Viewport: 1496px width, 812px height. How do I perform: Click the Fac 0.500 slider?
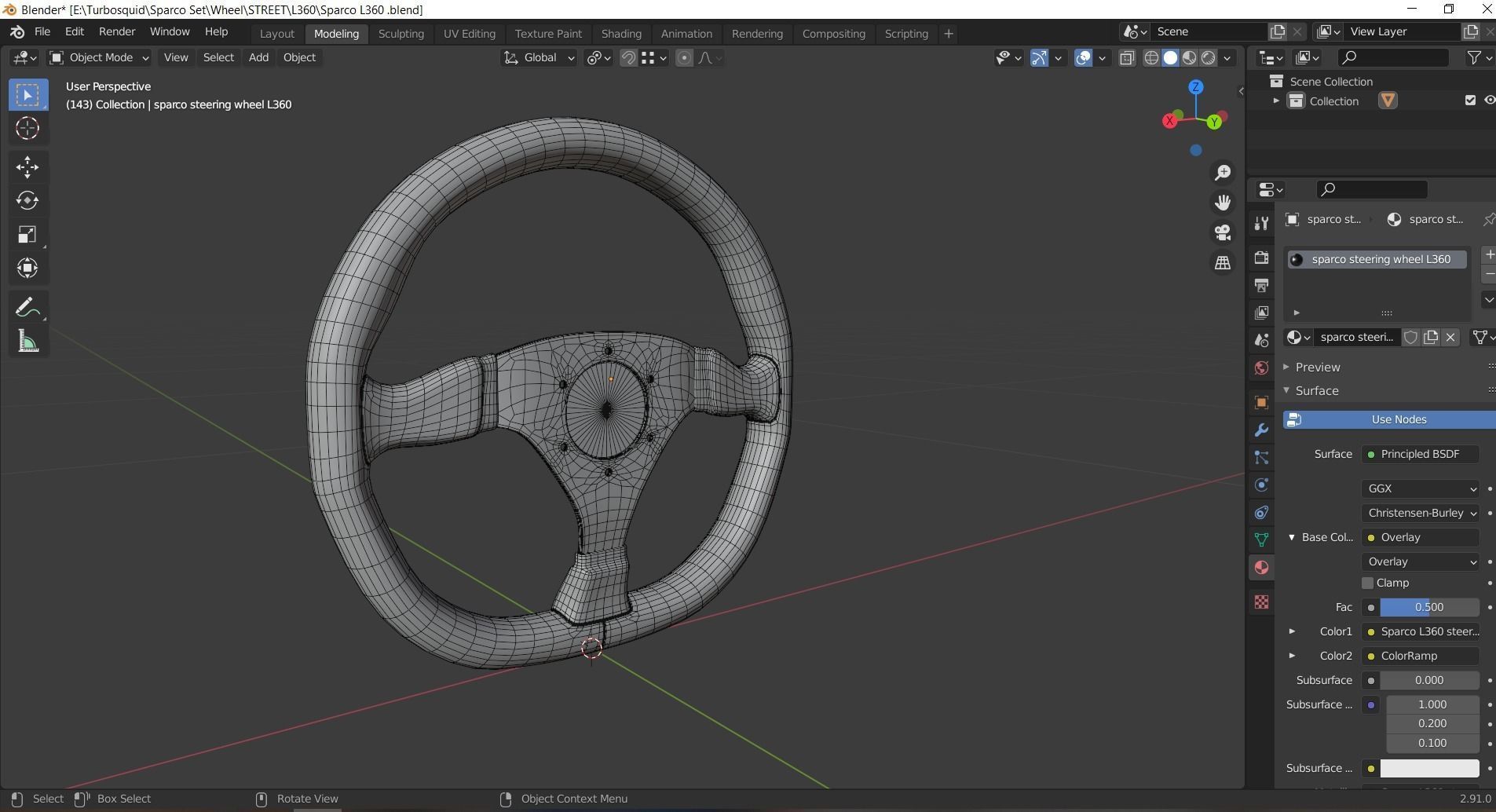pos(1429,607)
